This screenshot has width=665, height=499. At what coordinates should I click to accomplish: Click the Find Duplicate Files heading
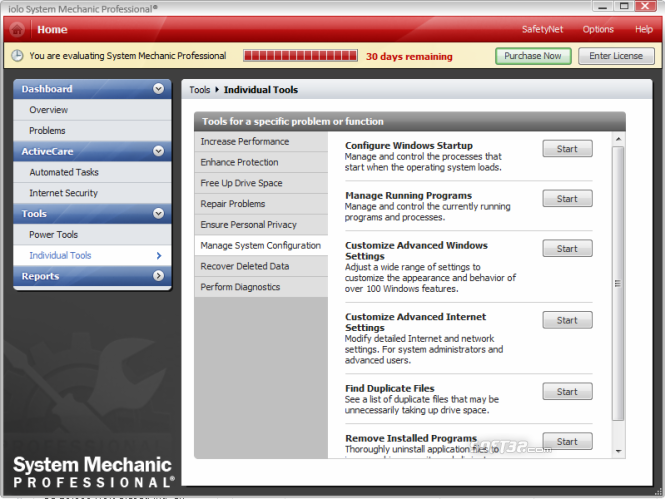[x=390, y=388]
